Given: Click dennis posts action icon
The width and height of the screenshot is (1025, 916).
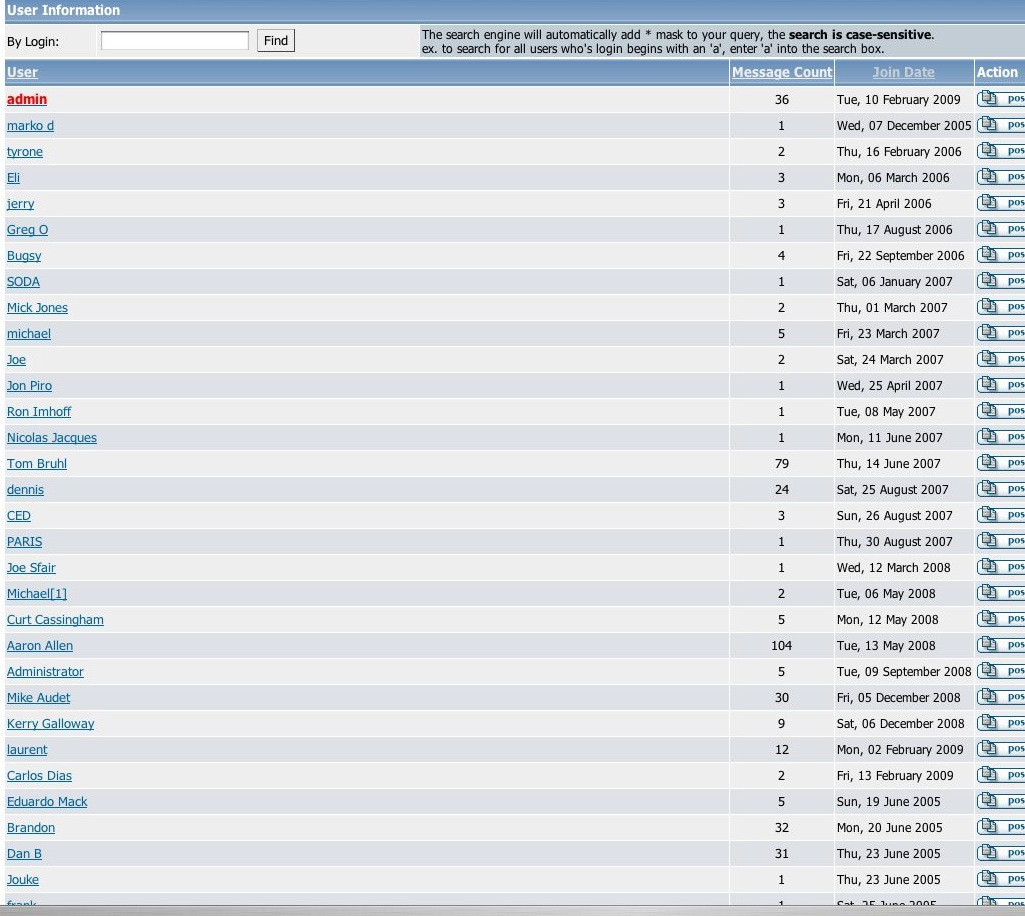Looking at the screenshot, I should pos(1001,489).
